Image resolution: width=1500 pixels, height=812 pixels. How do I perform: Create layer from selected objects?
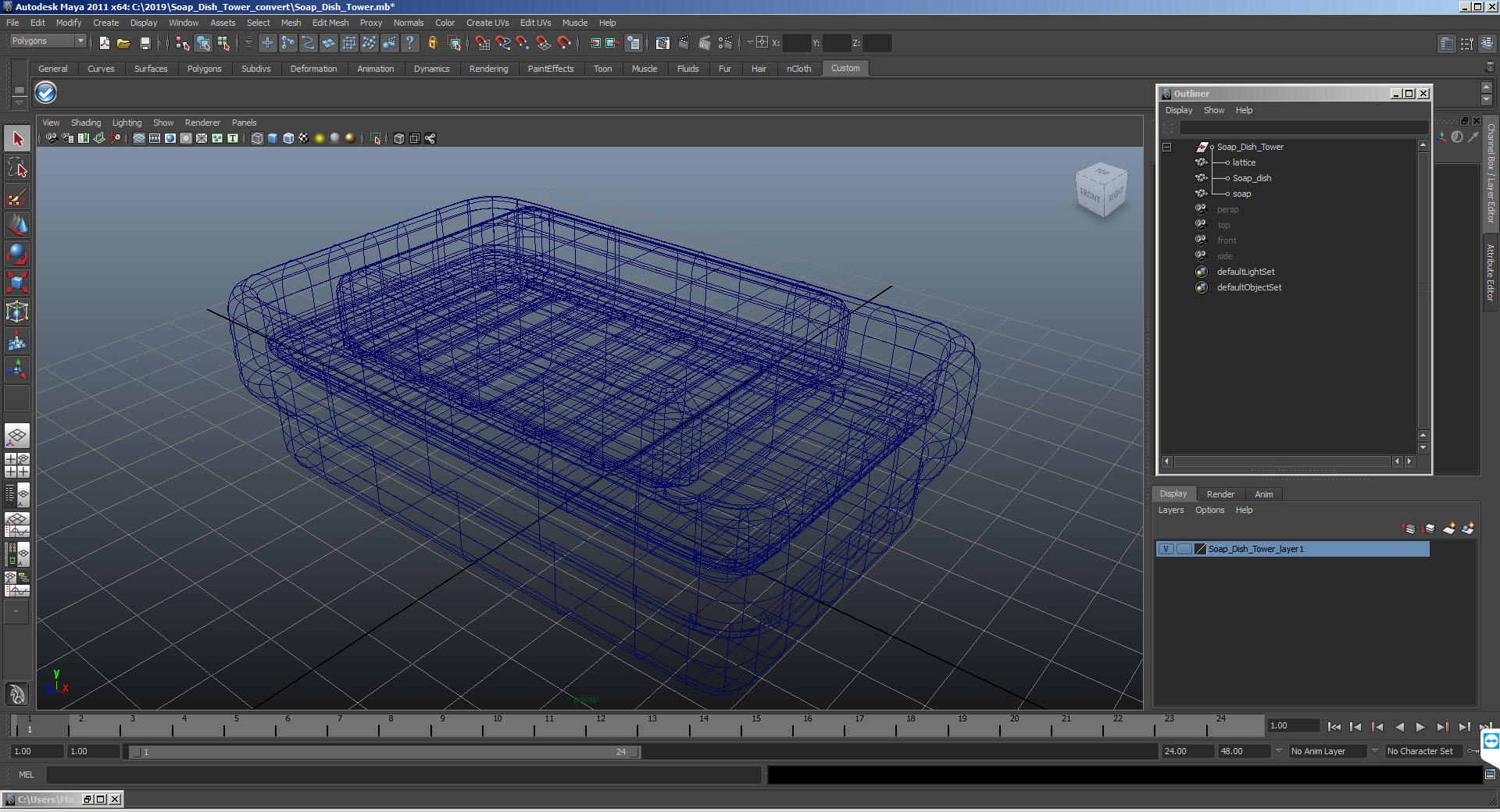tap(1469, 529)
